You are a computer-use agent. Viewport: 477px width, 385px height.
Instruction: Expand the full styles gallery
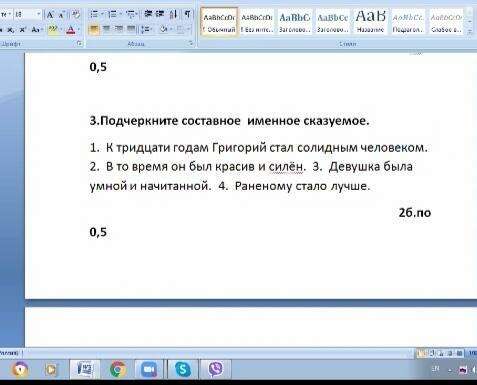[470, 32]
